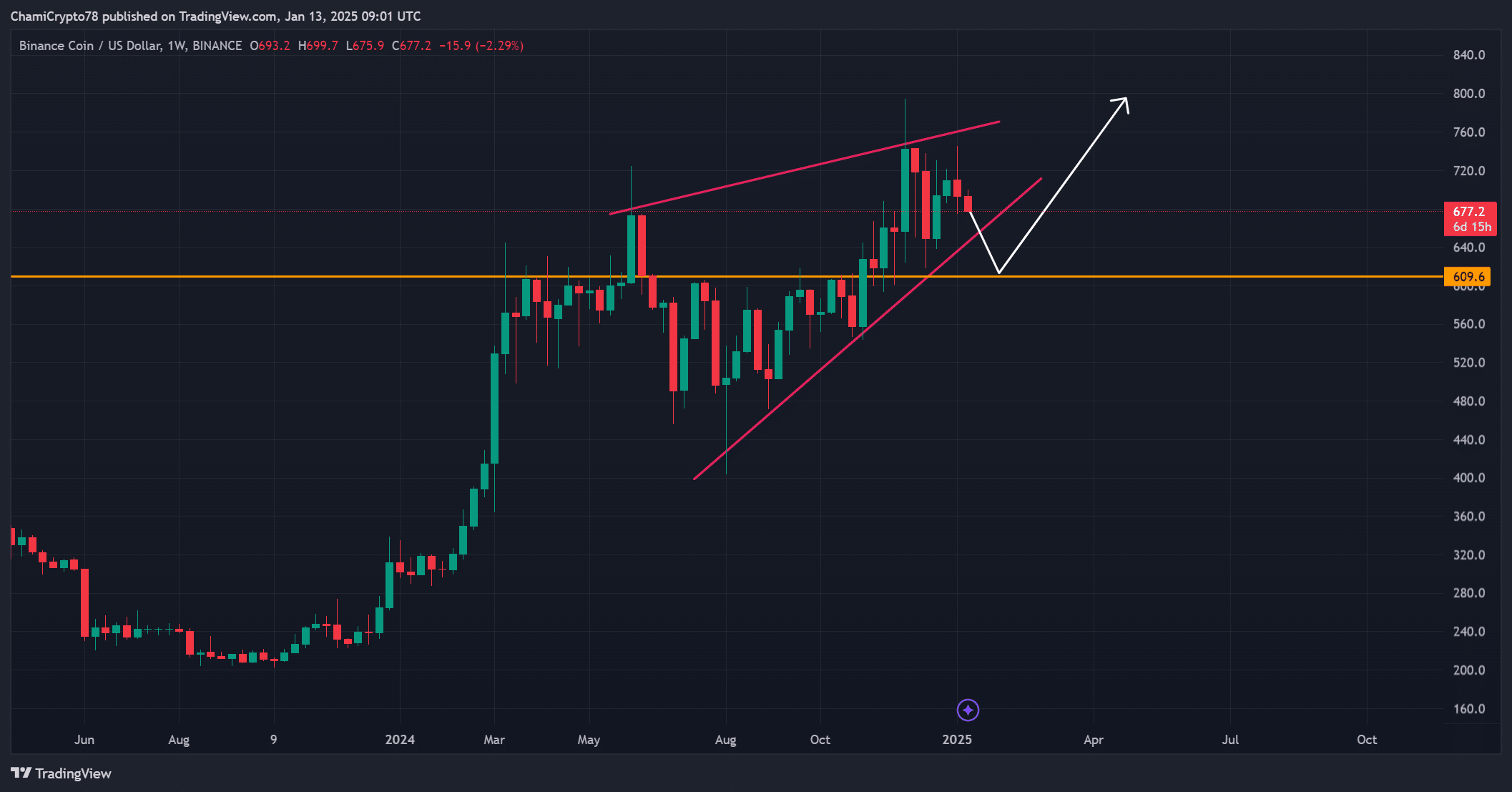Click the 640.0 price axis label

tap(1469, 248)
